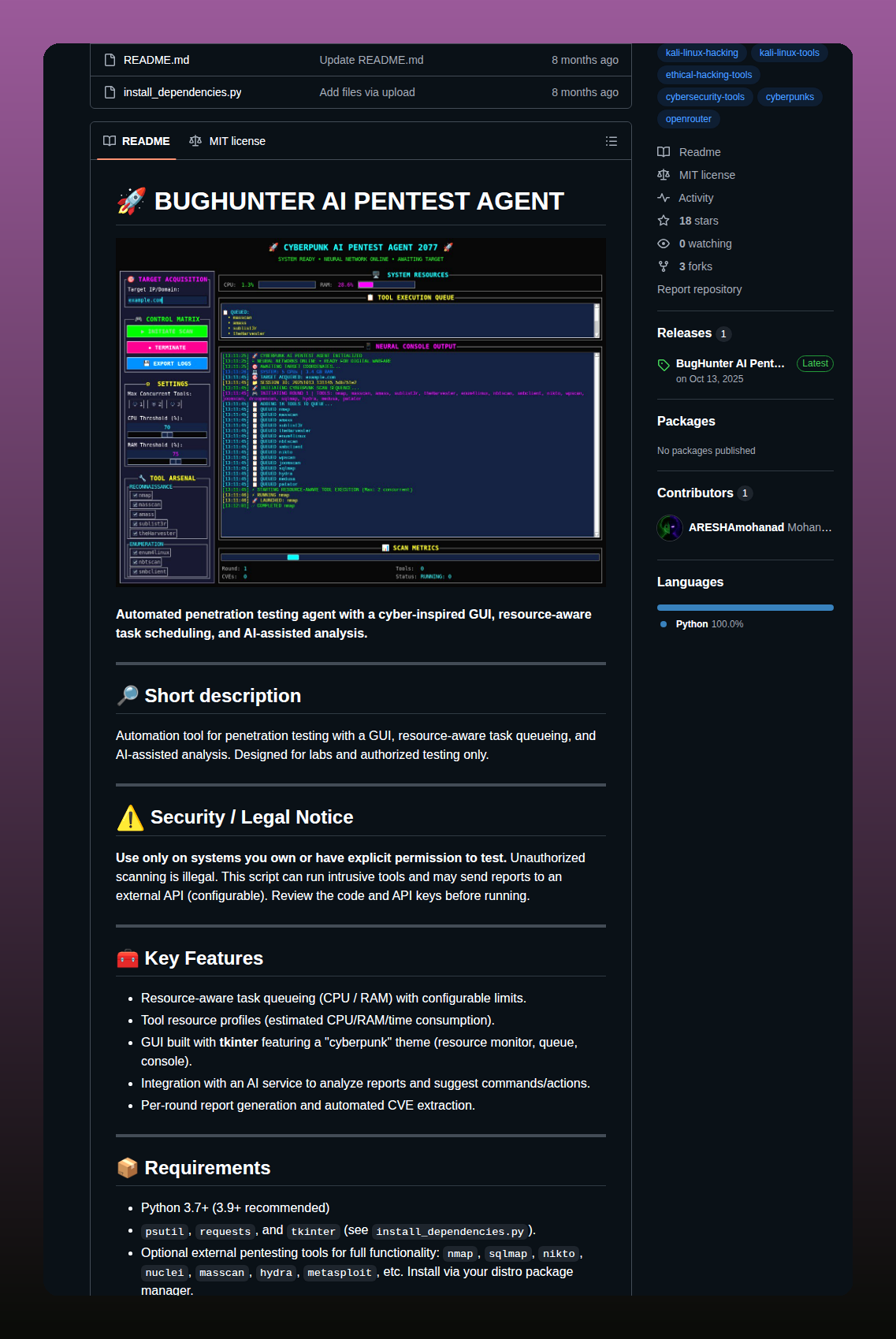Screen dimensions: 896x1339
Task: Click the 'psutil' inline code
Action: (164, 1231)
